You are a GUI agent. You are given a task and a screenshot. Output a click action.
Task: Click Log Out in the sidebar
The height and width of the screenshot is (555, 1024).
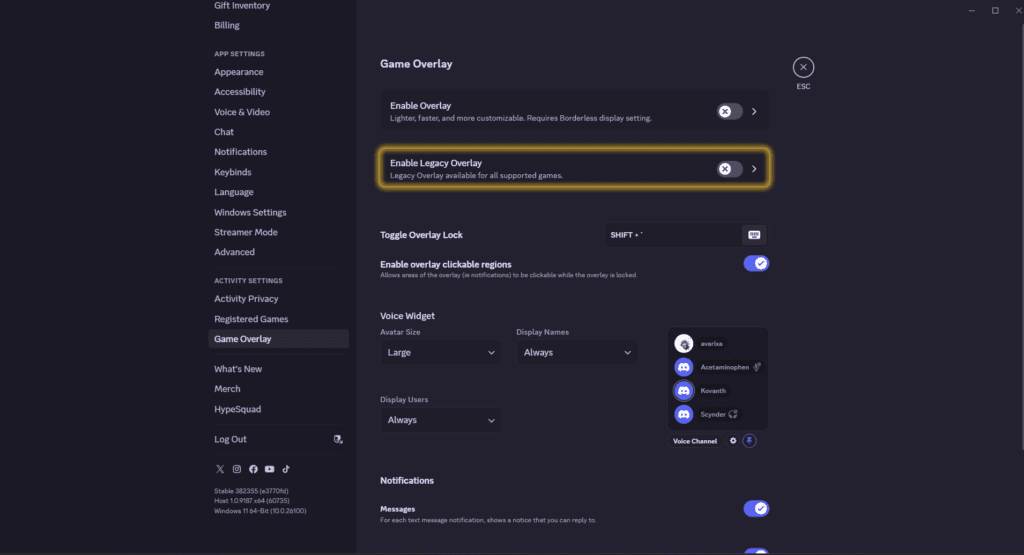pyautogui.click(x=230, y=439)
